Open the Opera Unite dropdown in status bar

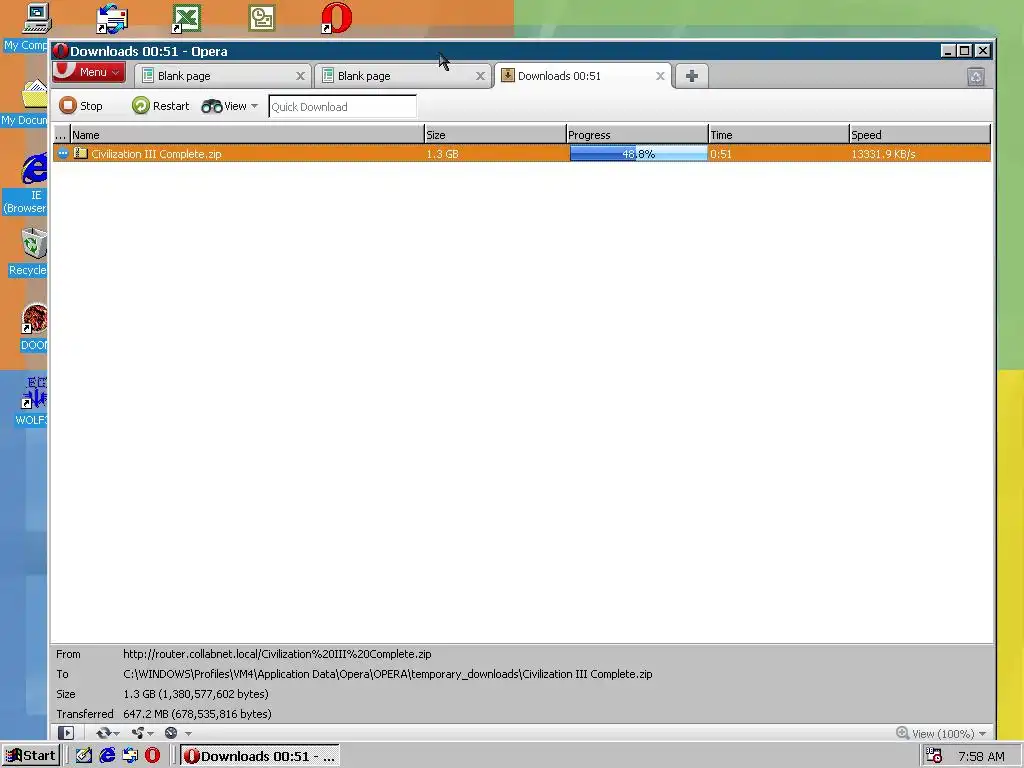point(142,733)
